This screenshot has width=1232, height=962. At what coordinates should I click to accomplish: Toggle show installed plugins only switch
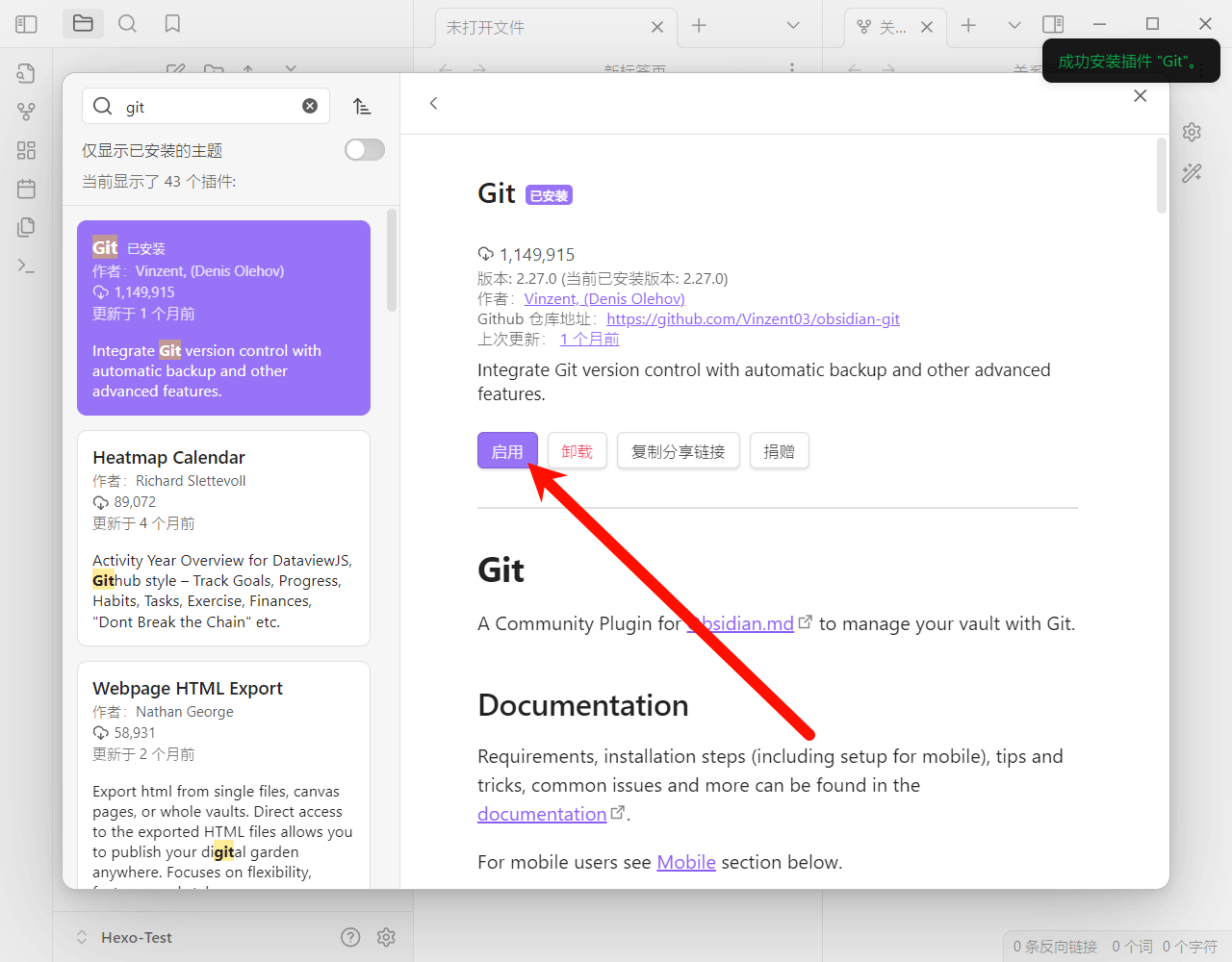365,150
